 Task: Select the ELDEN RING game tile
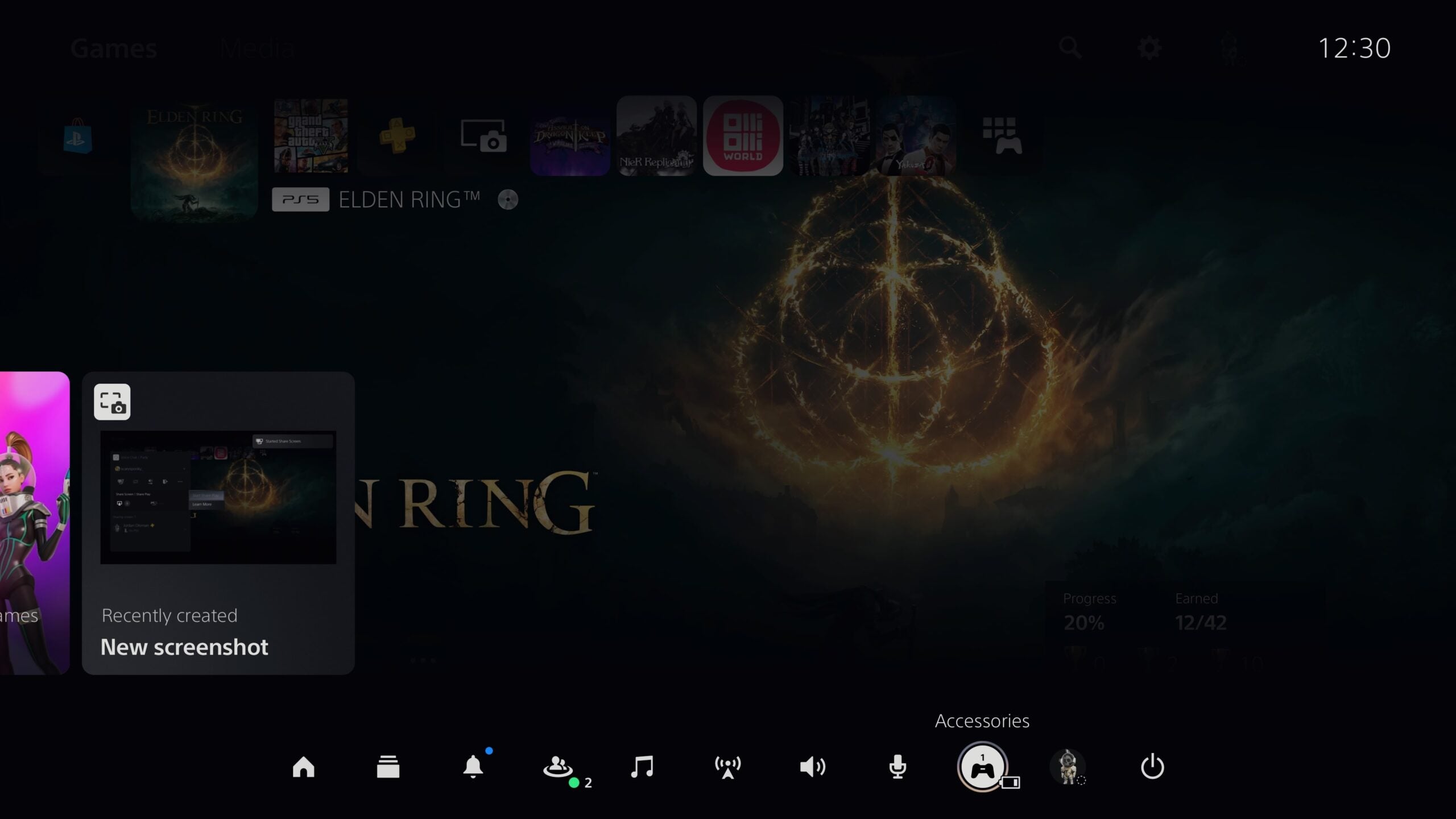point(194,159)
